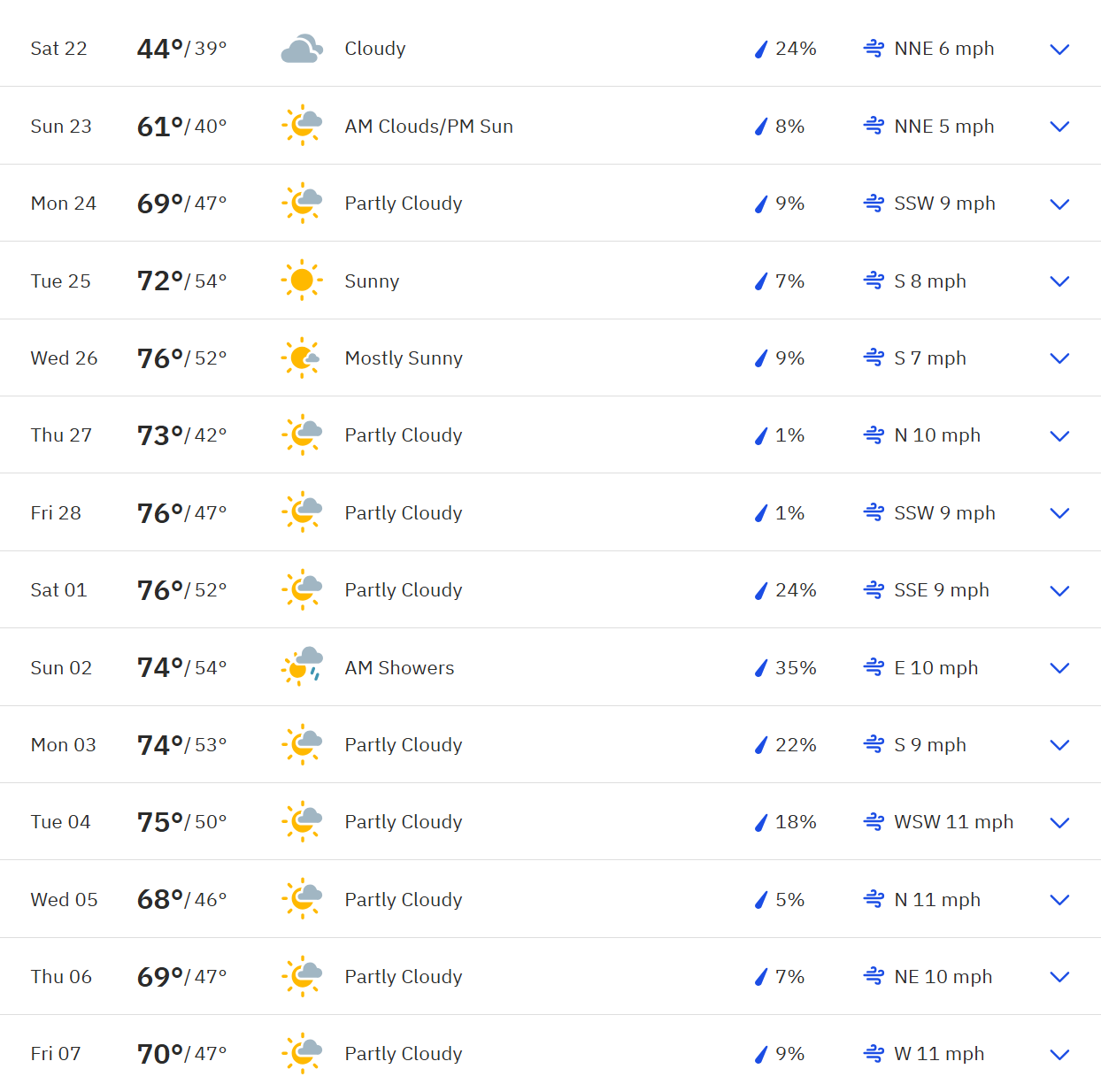
Task: Select the Sun 23 date label
Action: tap(61, 127)
